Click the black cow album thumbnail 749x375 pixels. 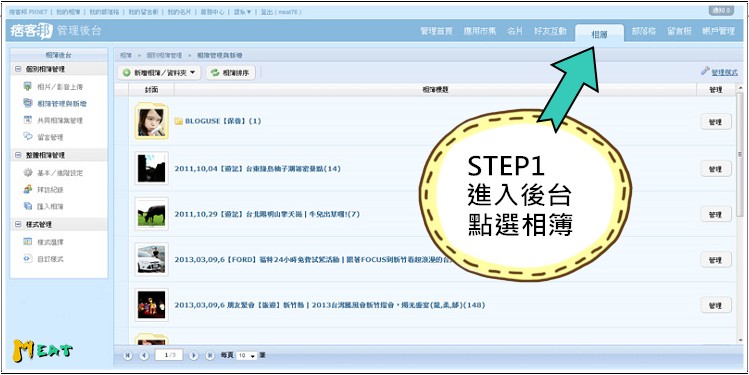point(151,214)
